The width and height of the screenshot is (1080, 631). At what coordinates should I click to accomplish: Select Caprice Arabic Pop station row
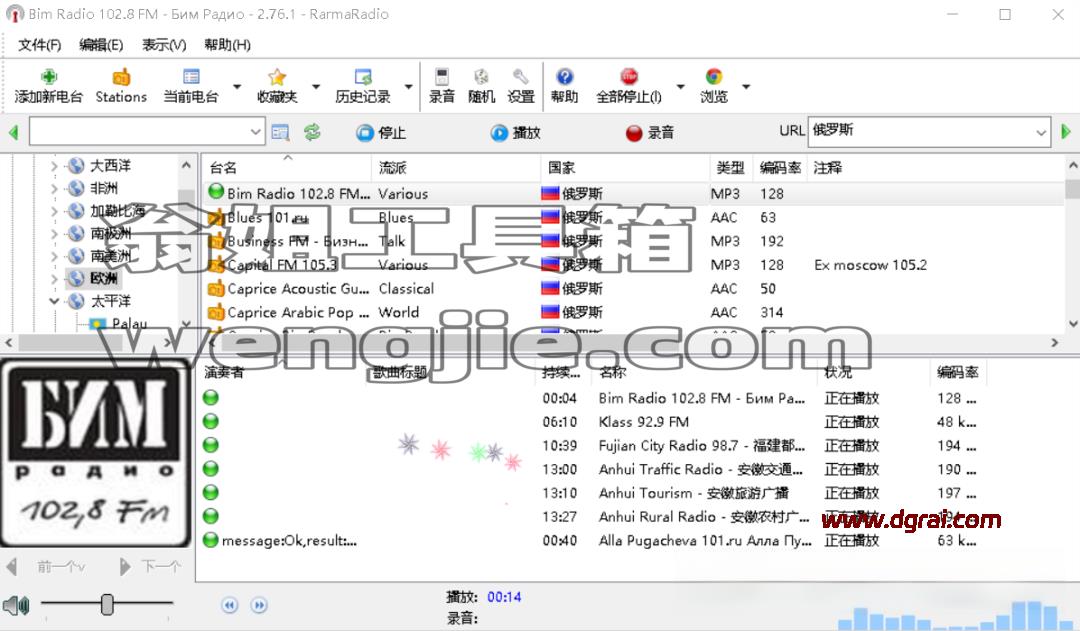pos(631,312)
